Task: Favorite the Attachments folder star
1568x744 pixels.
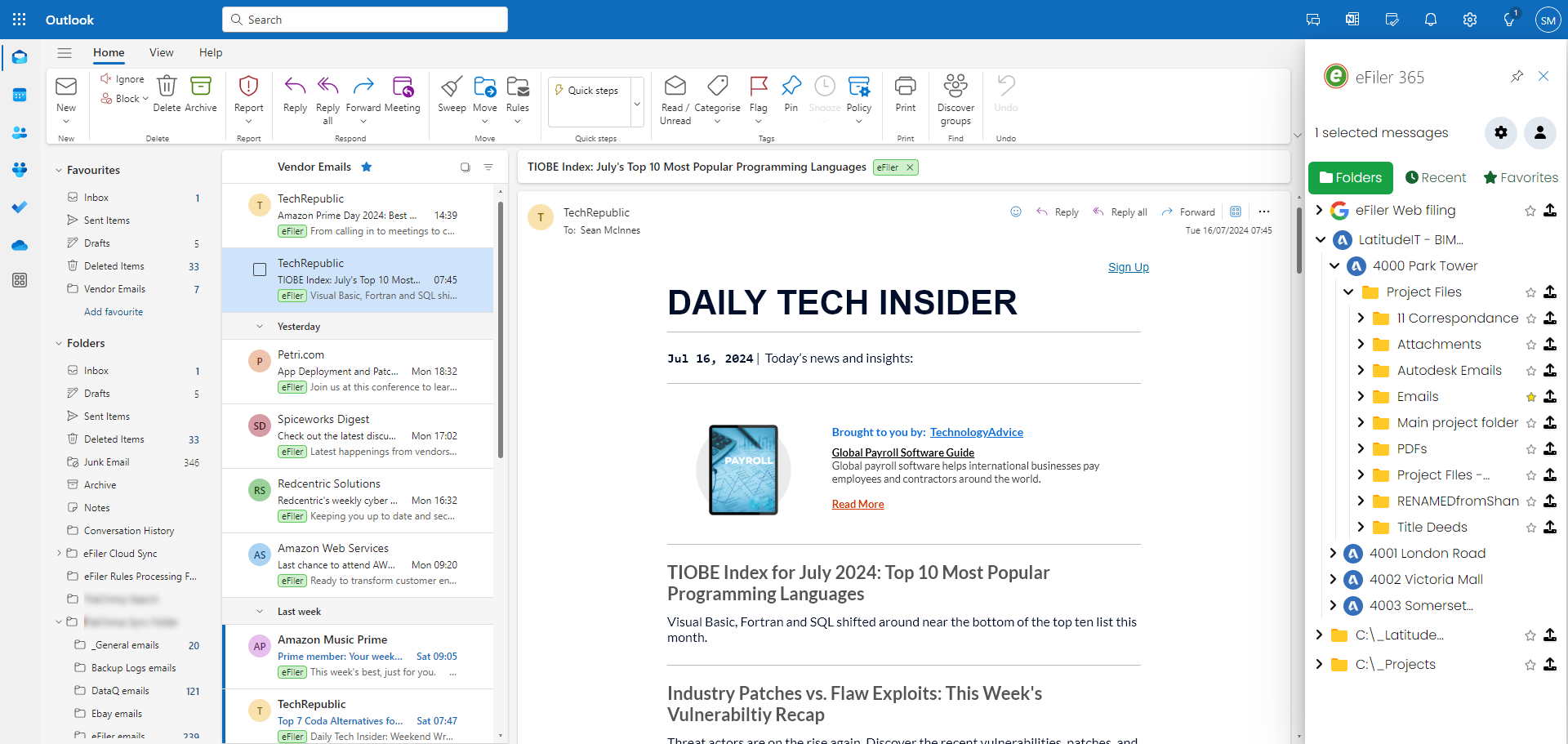Action: tap(1531, 345)
